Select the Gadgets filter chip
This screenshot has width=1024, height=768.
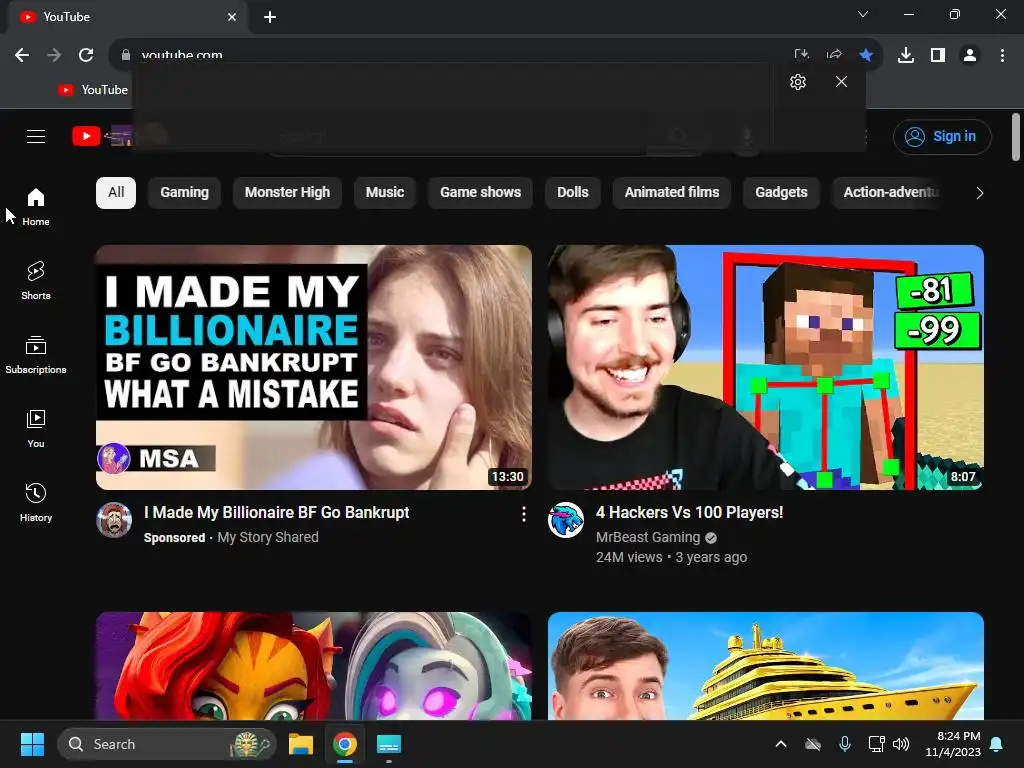(781, 193)
